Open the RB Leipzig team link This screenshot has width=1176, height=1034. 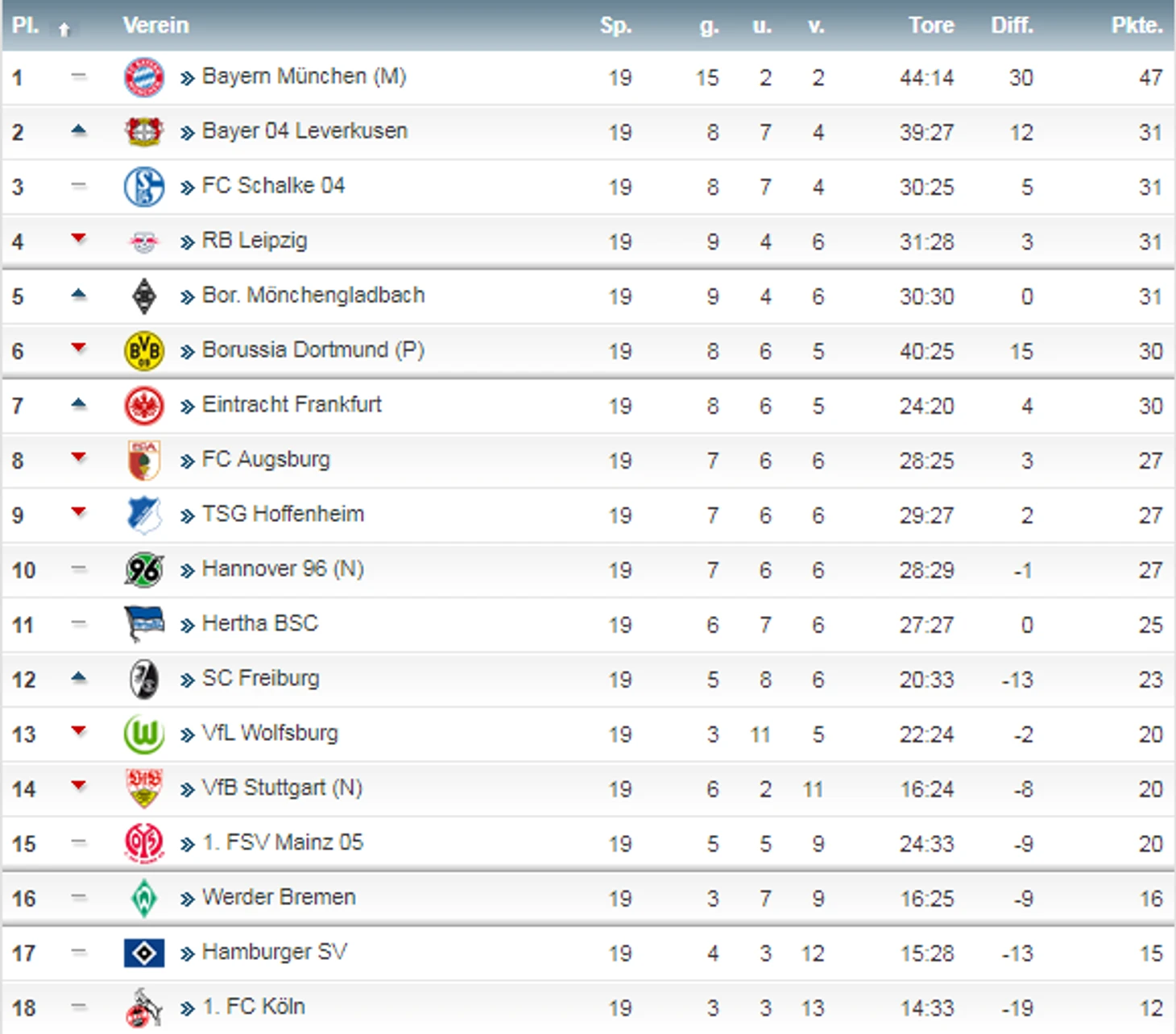point(255,241)
